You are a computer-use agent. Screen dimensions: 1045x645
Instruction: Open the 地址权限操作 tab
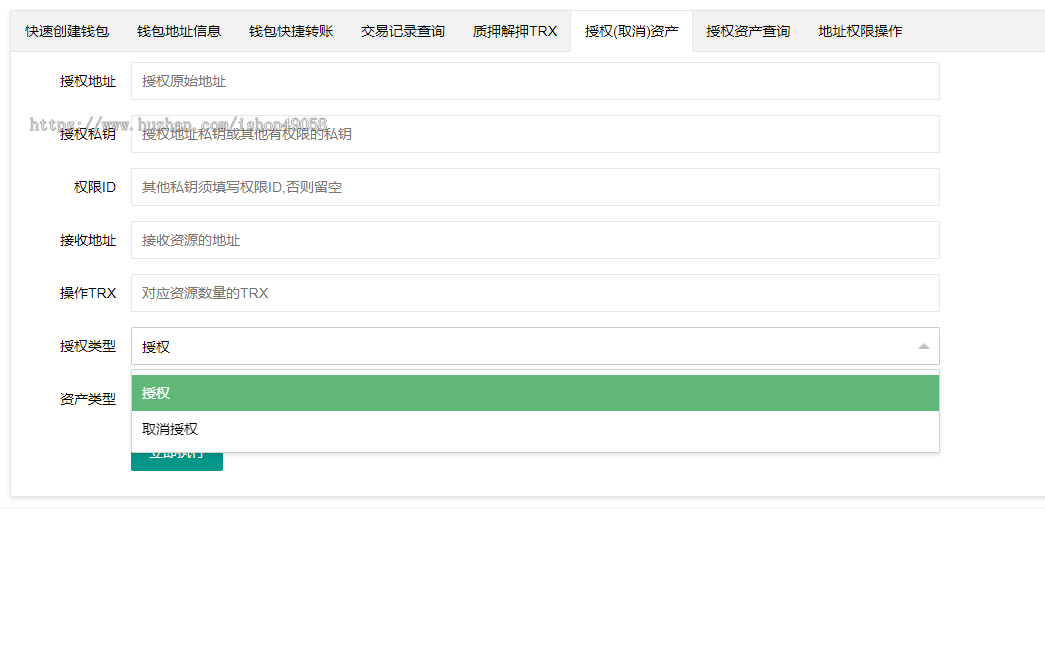[860, 31]
